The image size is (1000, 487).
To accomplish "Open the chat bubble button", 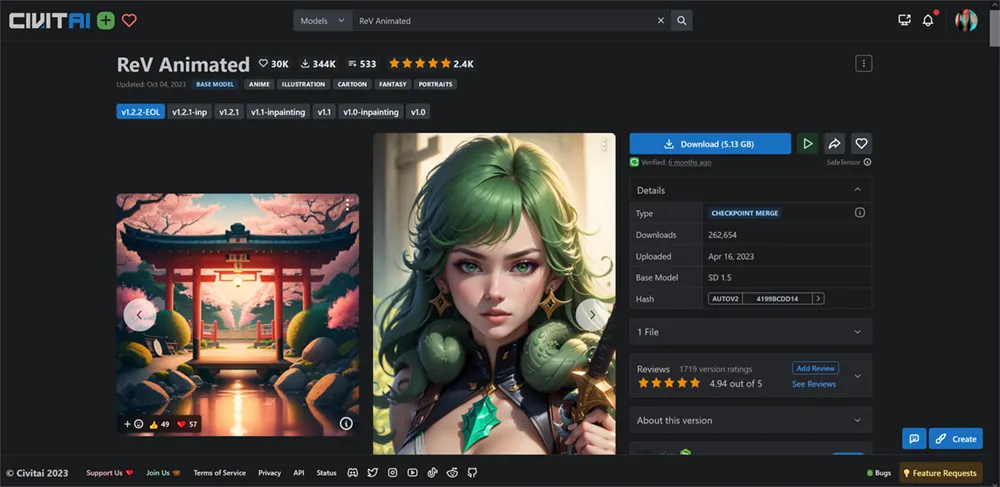I will (914, 439).
